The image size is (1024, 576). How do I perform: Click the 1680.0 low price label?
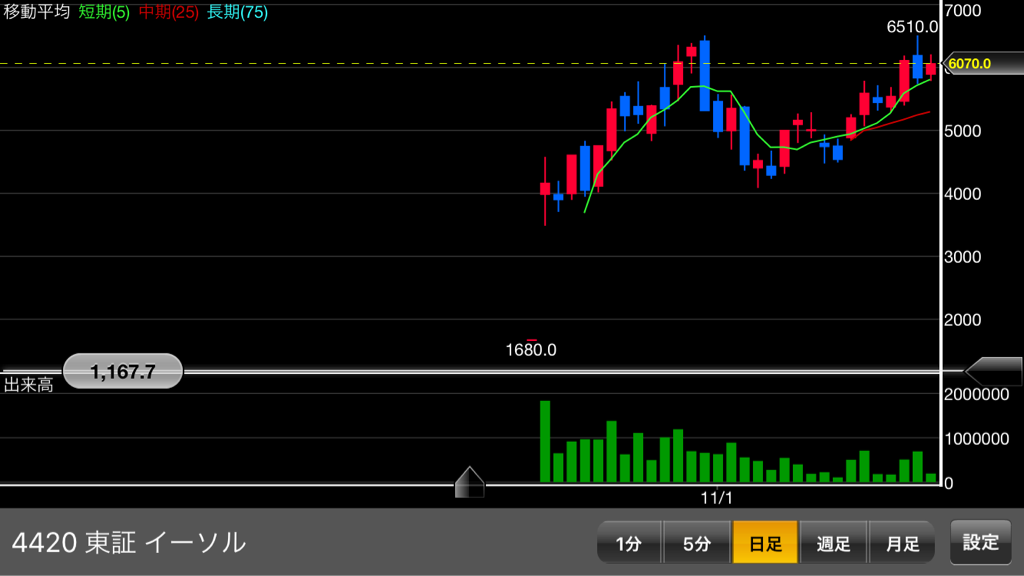(x=531, y=350)
